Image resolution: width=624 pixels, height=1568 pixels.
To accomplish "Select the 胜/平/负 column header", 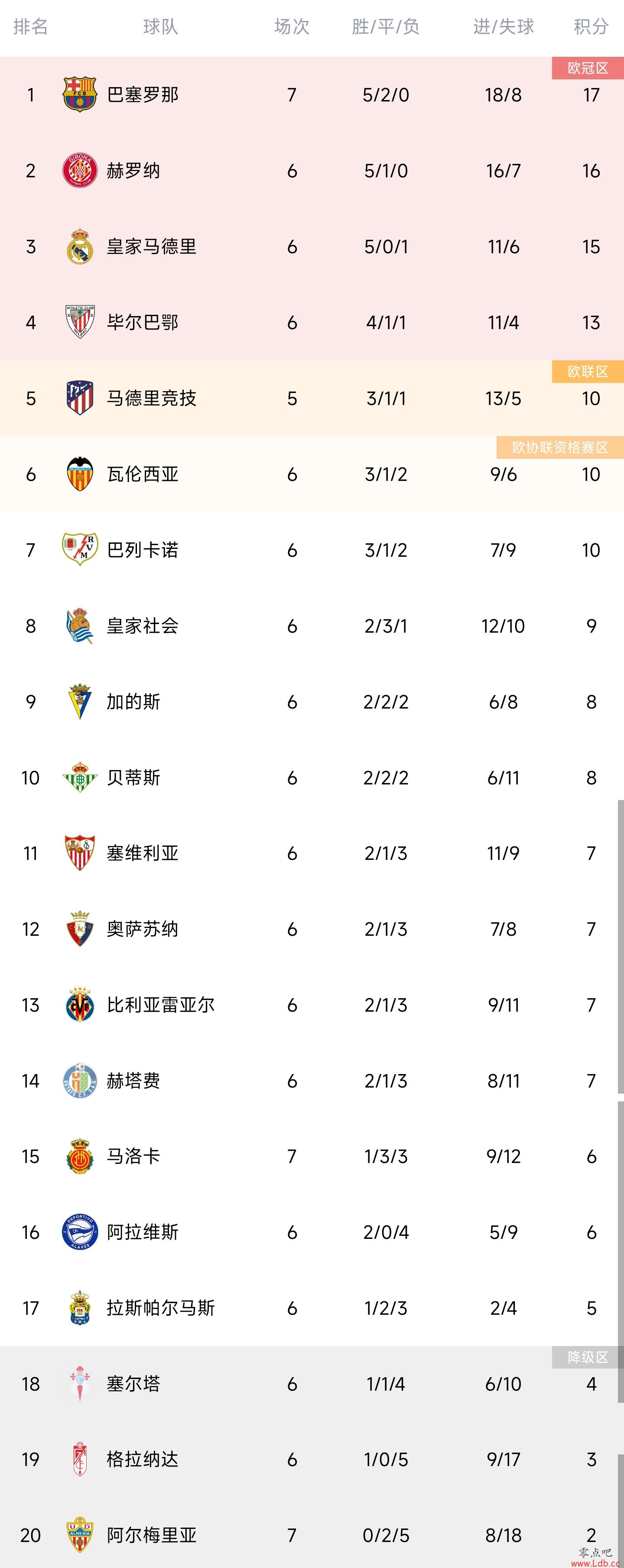I will coord(386,27).
